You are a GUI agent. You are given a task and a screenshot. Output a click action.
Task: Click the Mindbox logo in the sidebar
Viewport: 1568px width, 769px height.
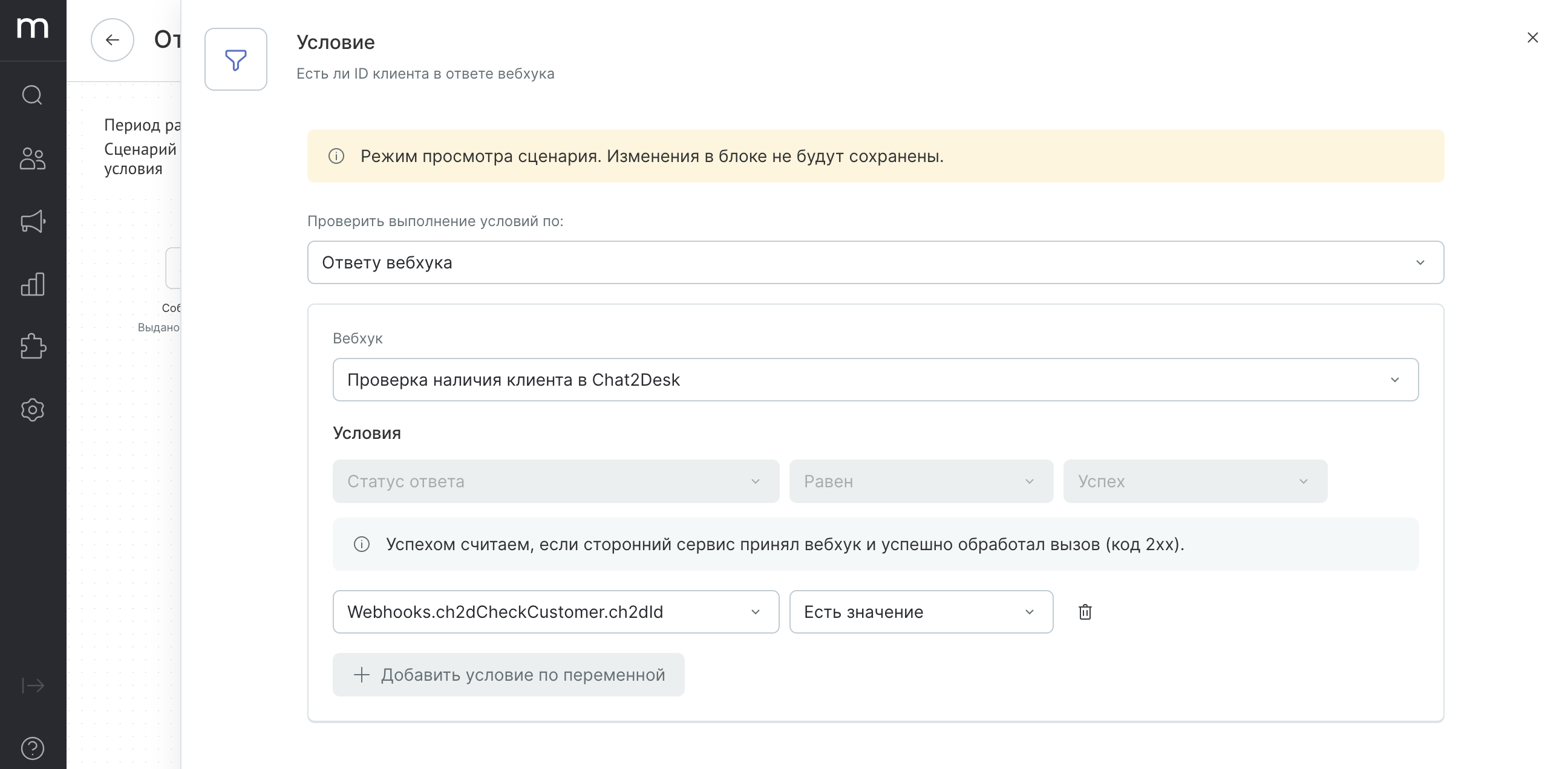tap(33, 28)
